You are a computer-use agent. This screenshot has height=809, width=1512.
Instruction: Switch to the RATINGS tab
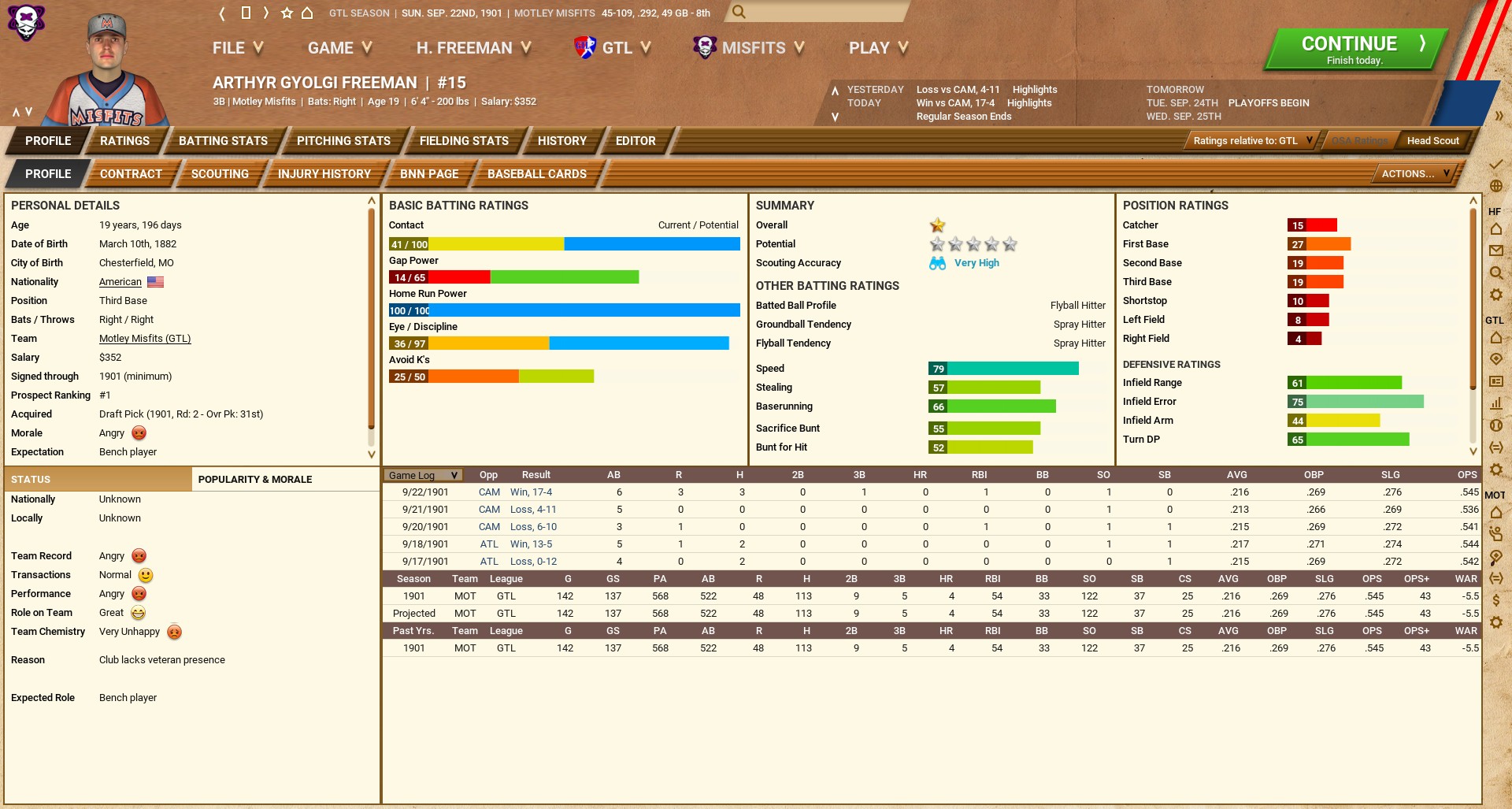pyautogui.click(x=124, y=141)
